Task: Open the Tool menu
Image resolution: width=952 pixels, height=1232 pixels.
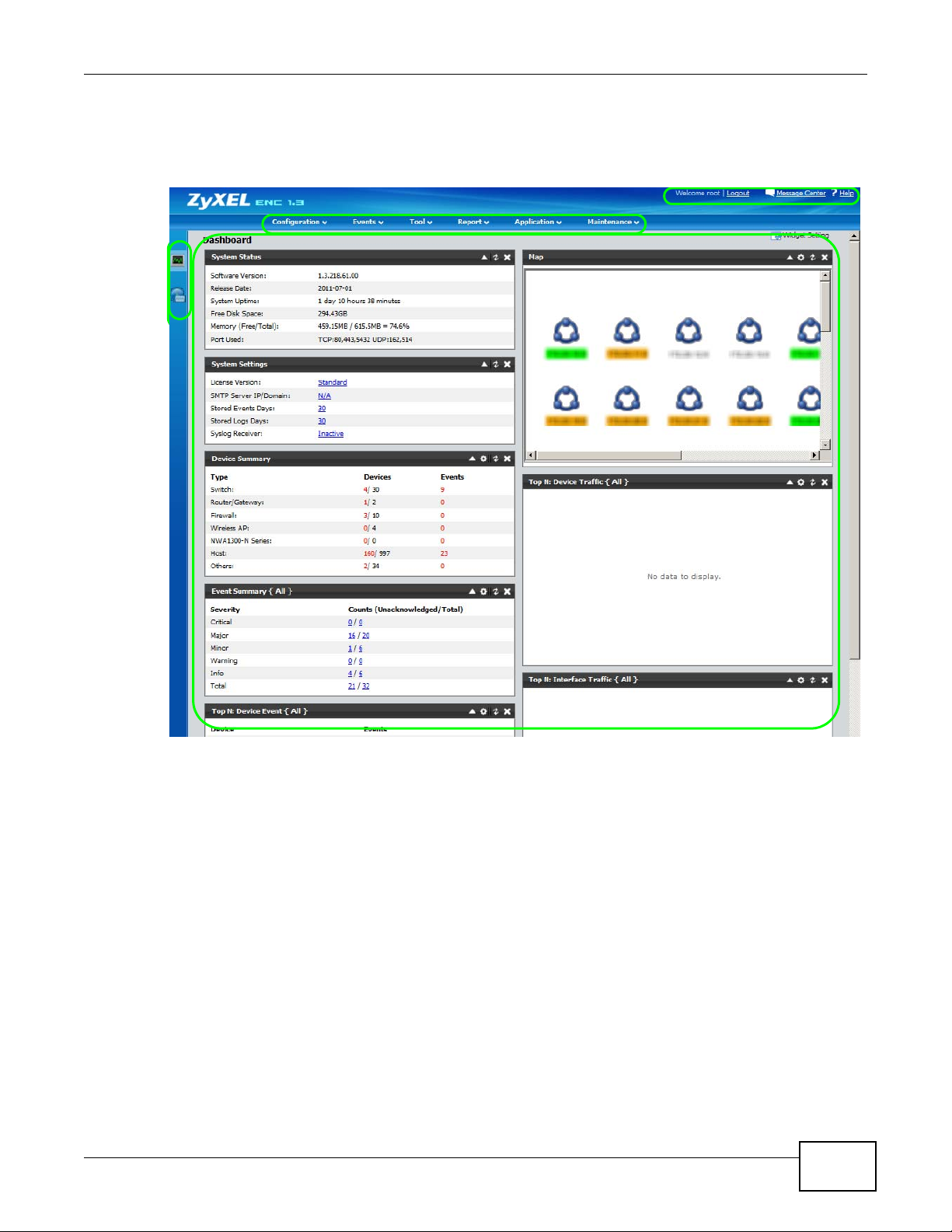Action: [421, 222]
